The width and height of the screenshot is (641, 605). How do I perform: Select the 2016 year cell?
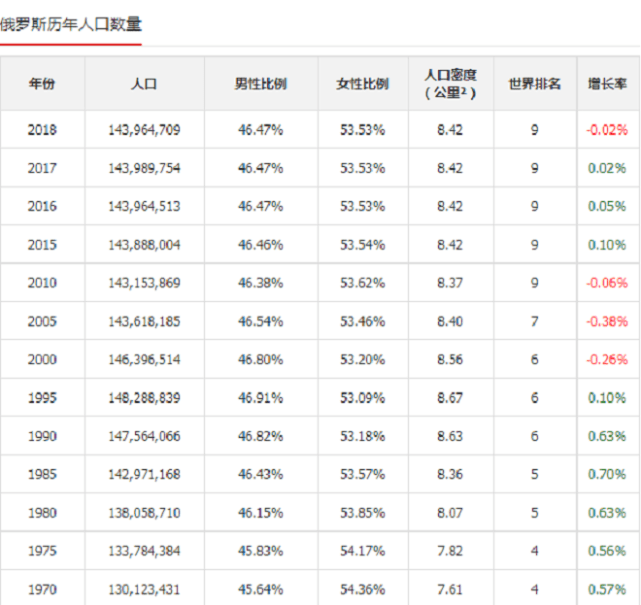pyautogui.click(x=42, y=206)
